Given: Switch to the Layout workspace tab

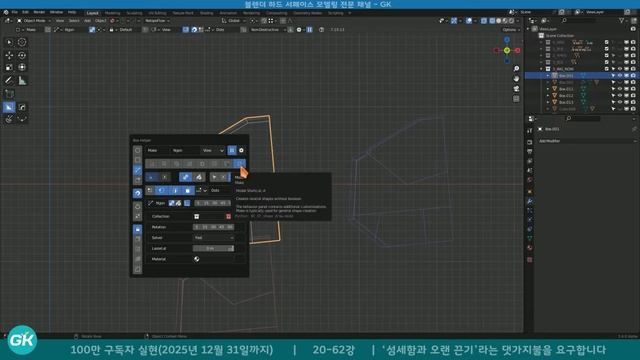Looking at the screenshot, I should (93, 13).
